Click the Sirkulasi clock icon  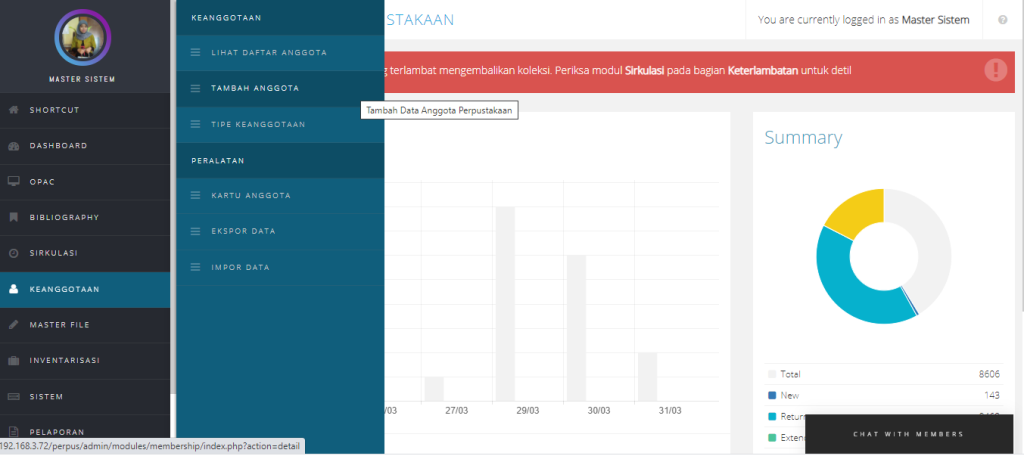(14, 253)
